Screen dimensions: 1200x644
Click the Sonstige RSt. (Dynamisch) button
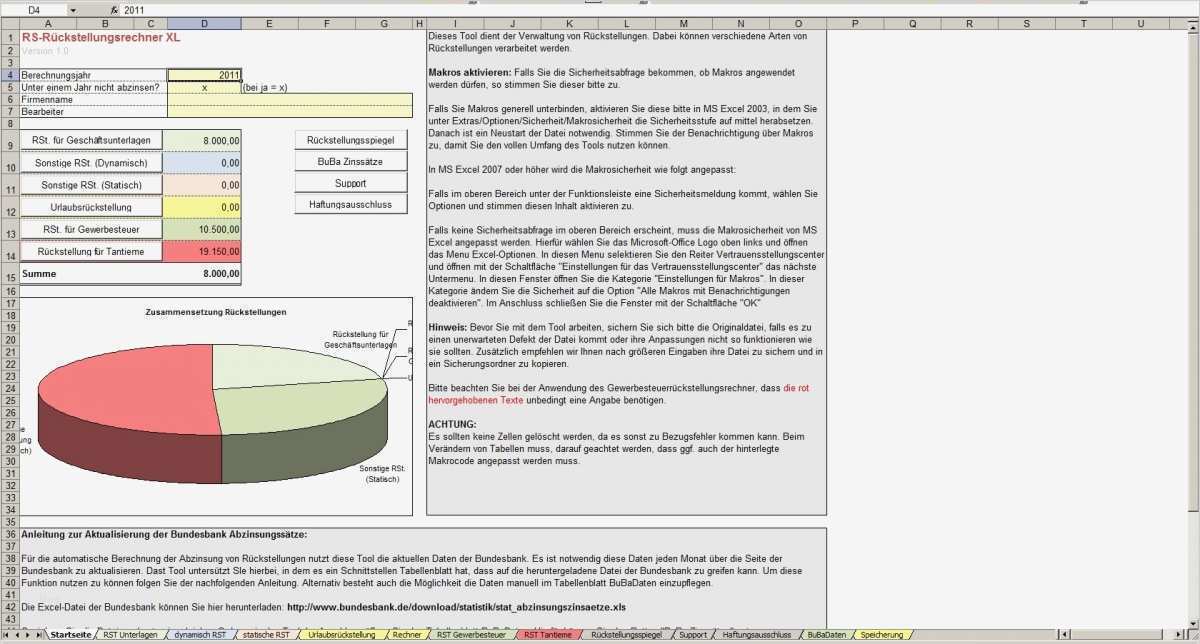pos(91,163)
